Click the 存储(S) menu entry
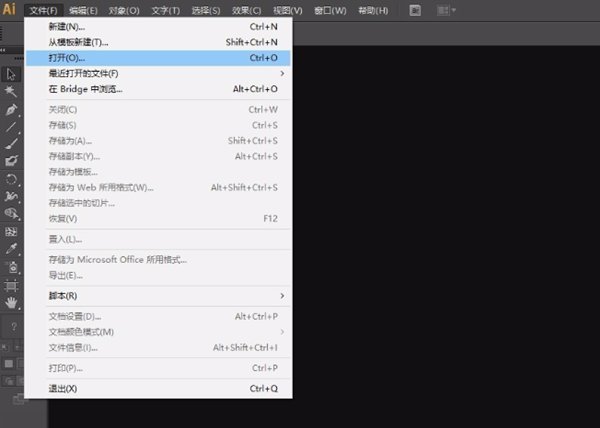 tap(158, 125)
